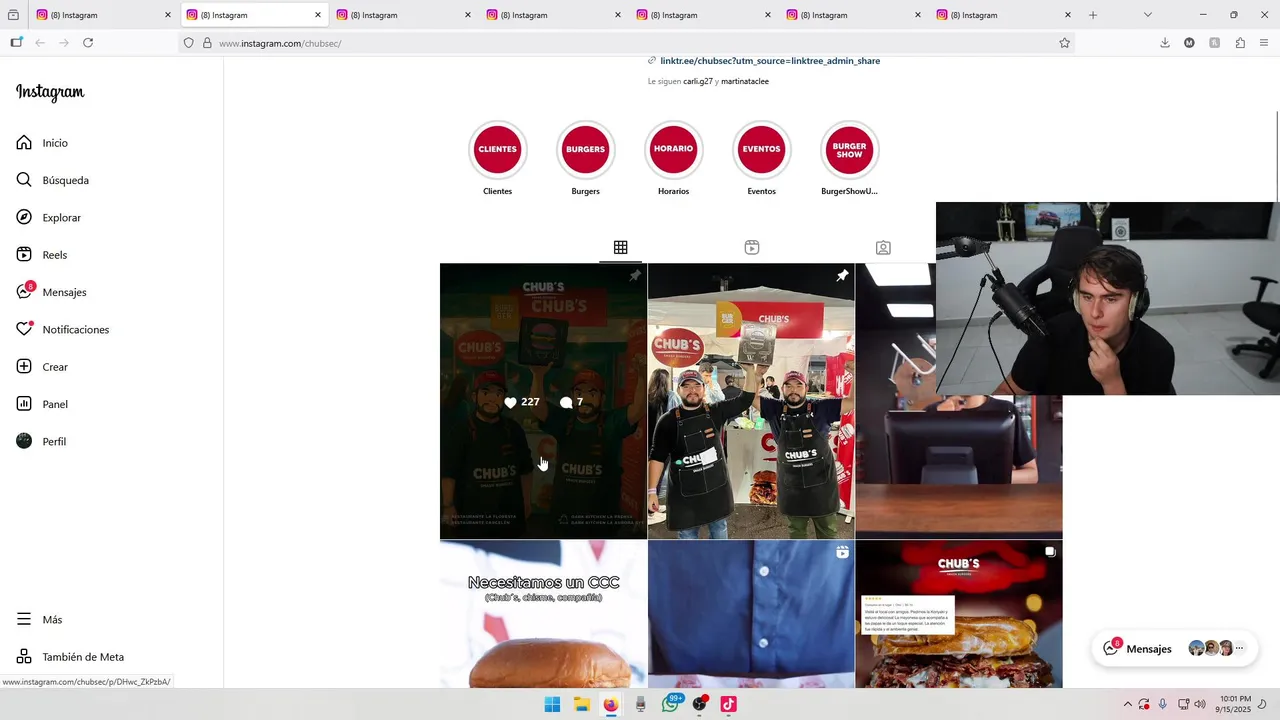Open the browser application menu
The image size is (1280, 720).
point(1264,43)
